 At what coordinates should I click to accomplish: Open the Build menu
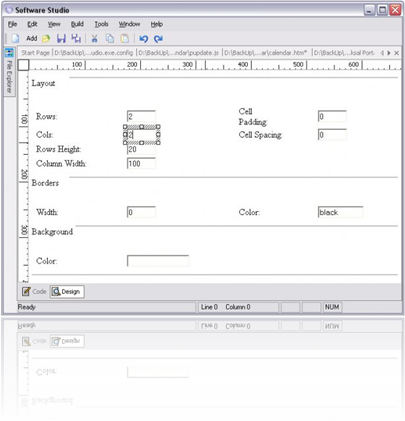click(77, 24)
